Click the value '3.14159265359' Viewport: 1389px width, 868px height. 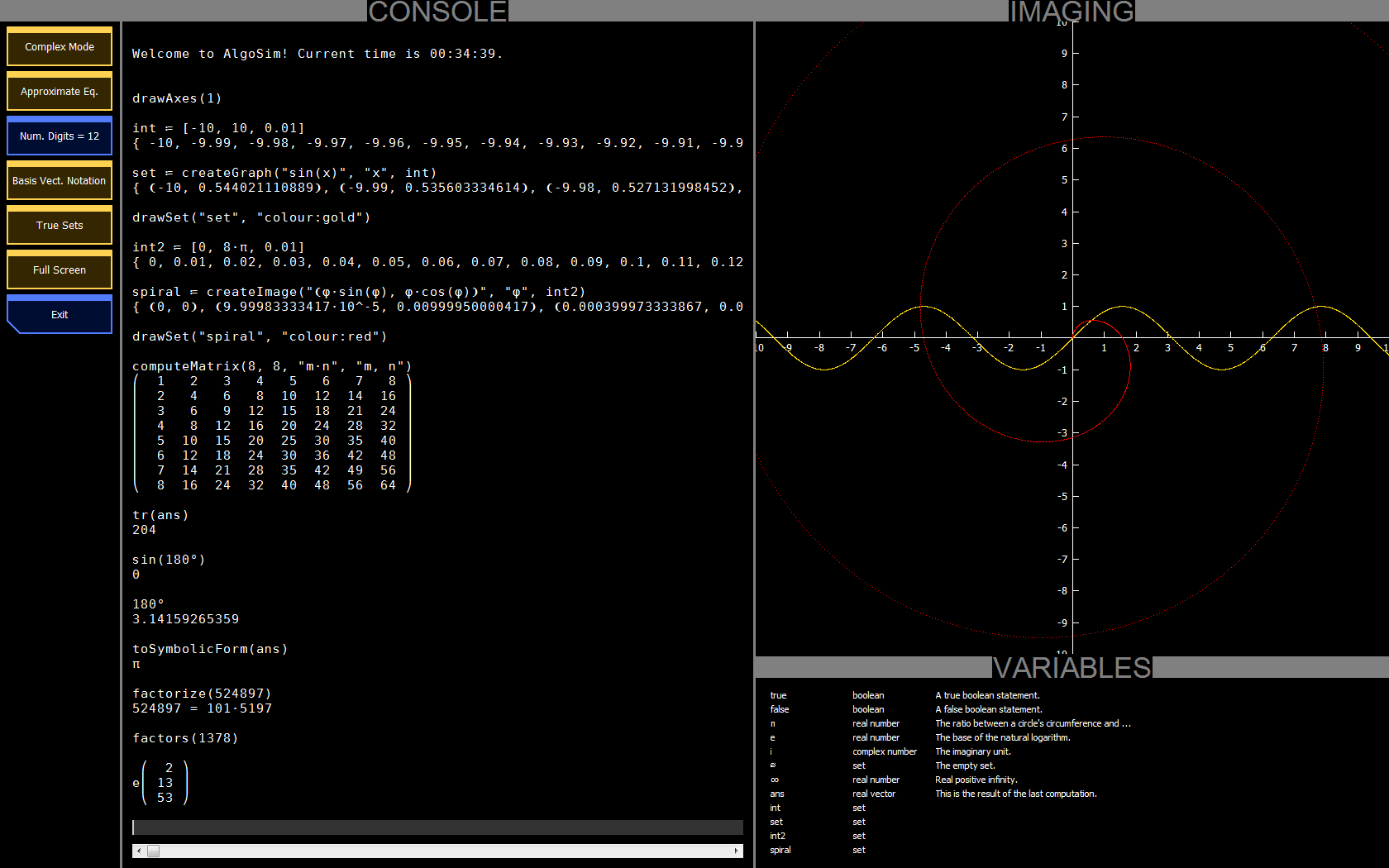point(185,619)
